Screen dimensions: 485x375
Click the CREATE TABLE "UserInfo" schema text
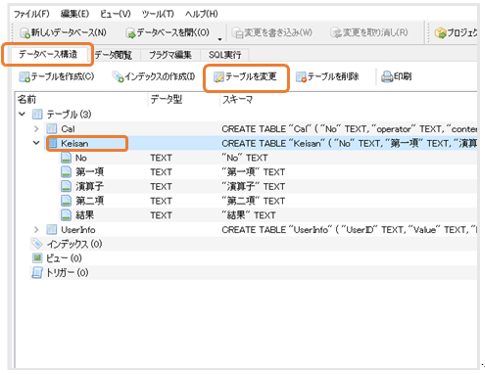click(x=349, y=230)
